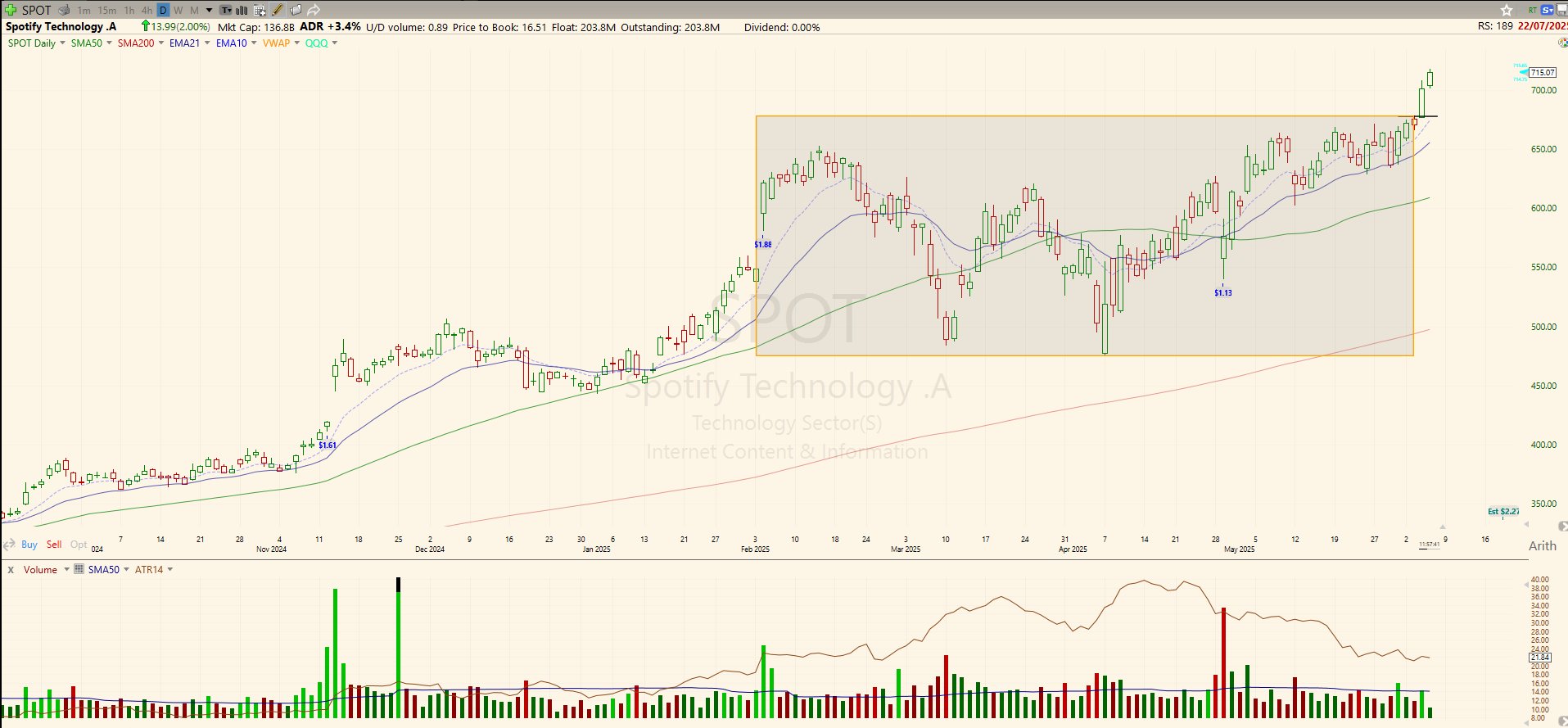Click the grid icon beside volume SMA50

79,569
